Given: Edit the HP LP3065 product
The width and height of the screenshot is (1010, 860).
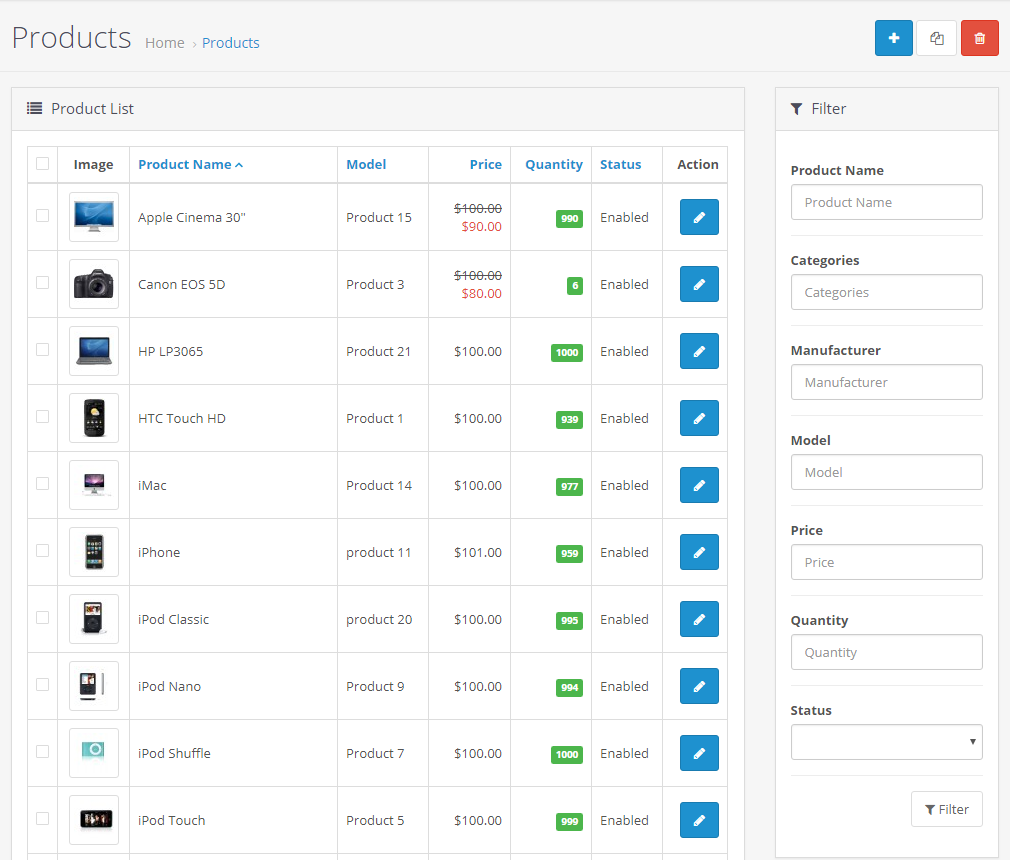Looking at the screenshot, I should [699, 351].
